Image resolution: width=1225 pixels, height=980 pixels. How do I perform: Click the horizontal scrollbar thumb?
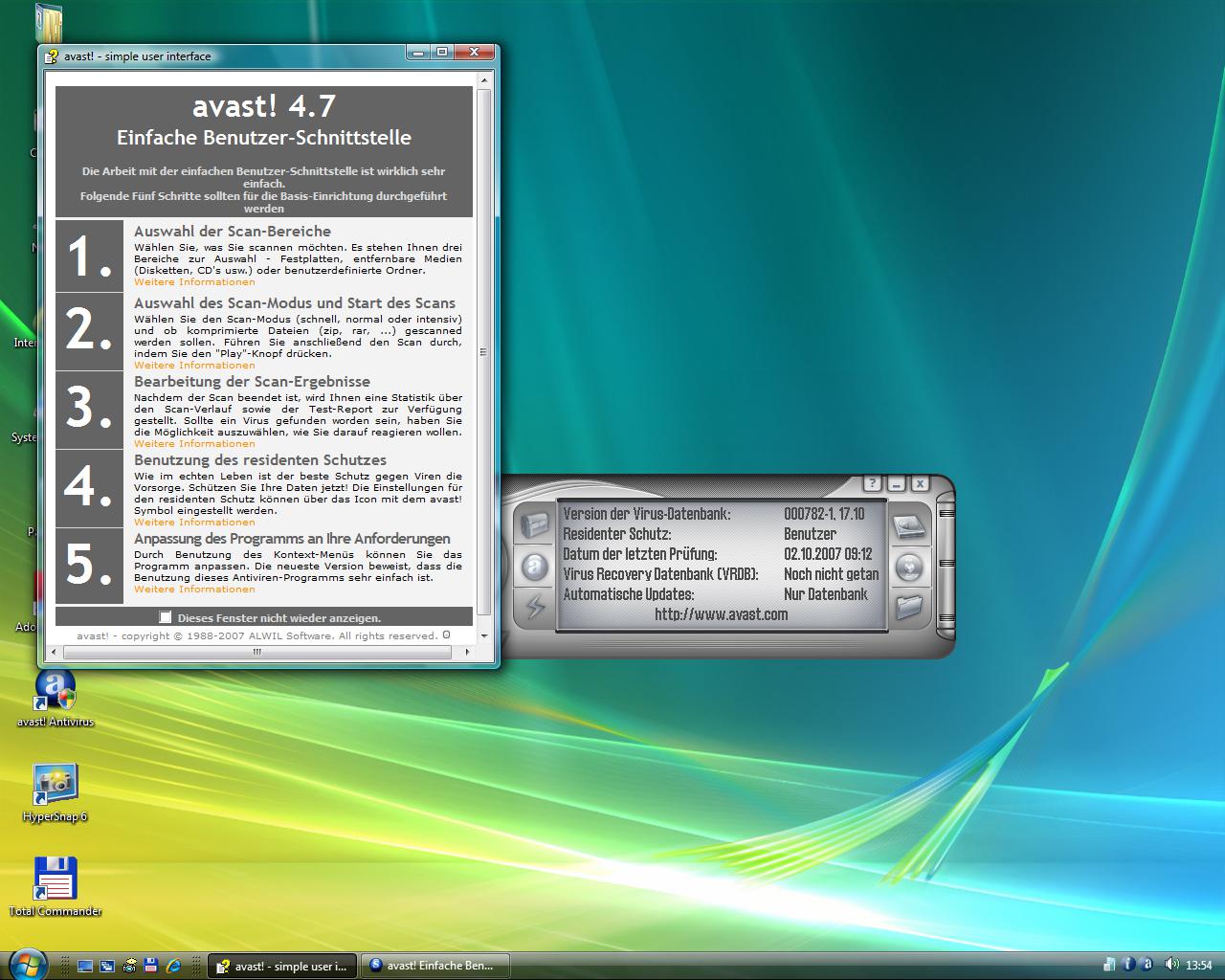click(257, 652)
